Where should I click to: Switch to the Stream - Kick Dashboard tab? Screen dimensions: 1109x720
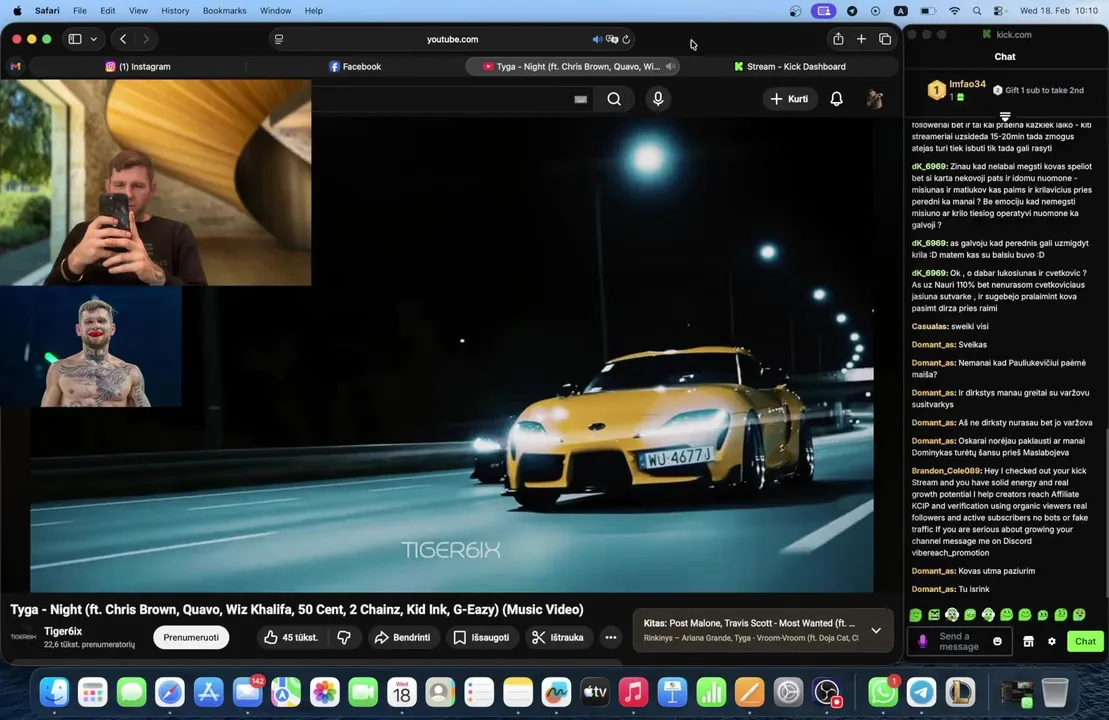click(789, 66)
